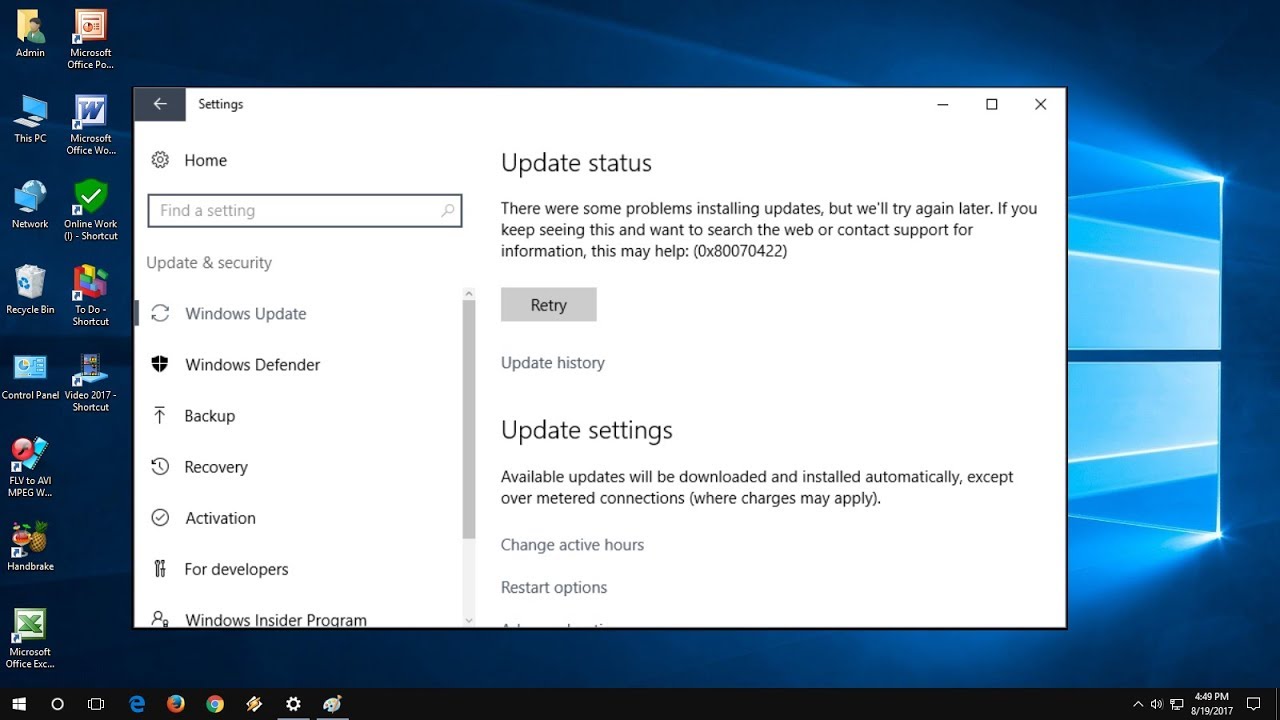This screenshot has width=1280, height=720.
Task: Click the Update & security label
Action: (x=209, y=263)
